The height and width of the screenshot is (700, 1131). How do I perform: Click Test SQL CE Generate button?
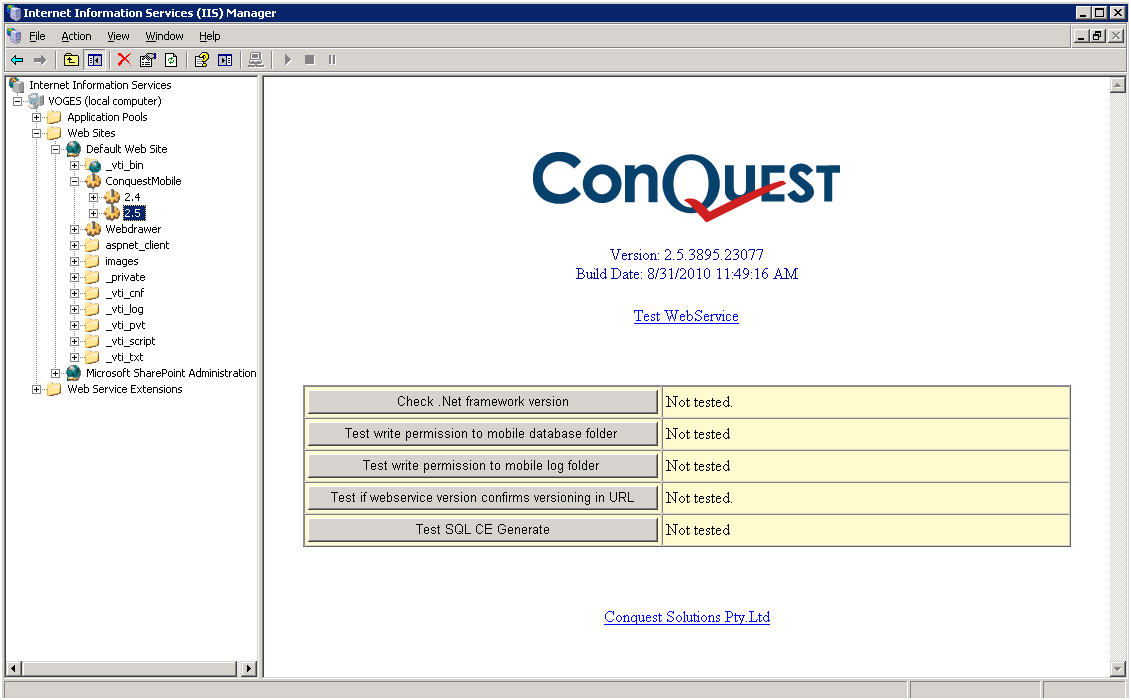pos(483,530)
